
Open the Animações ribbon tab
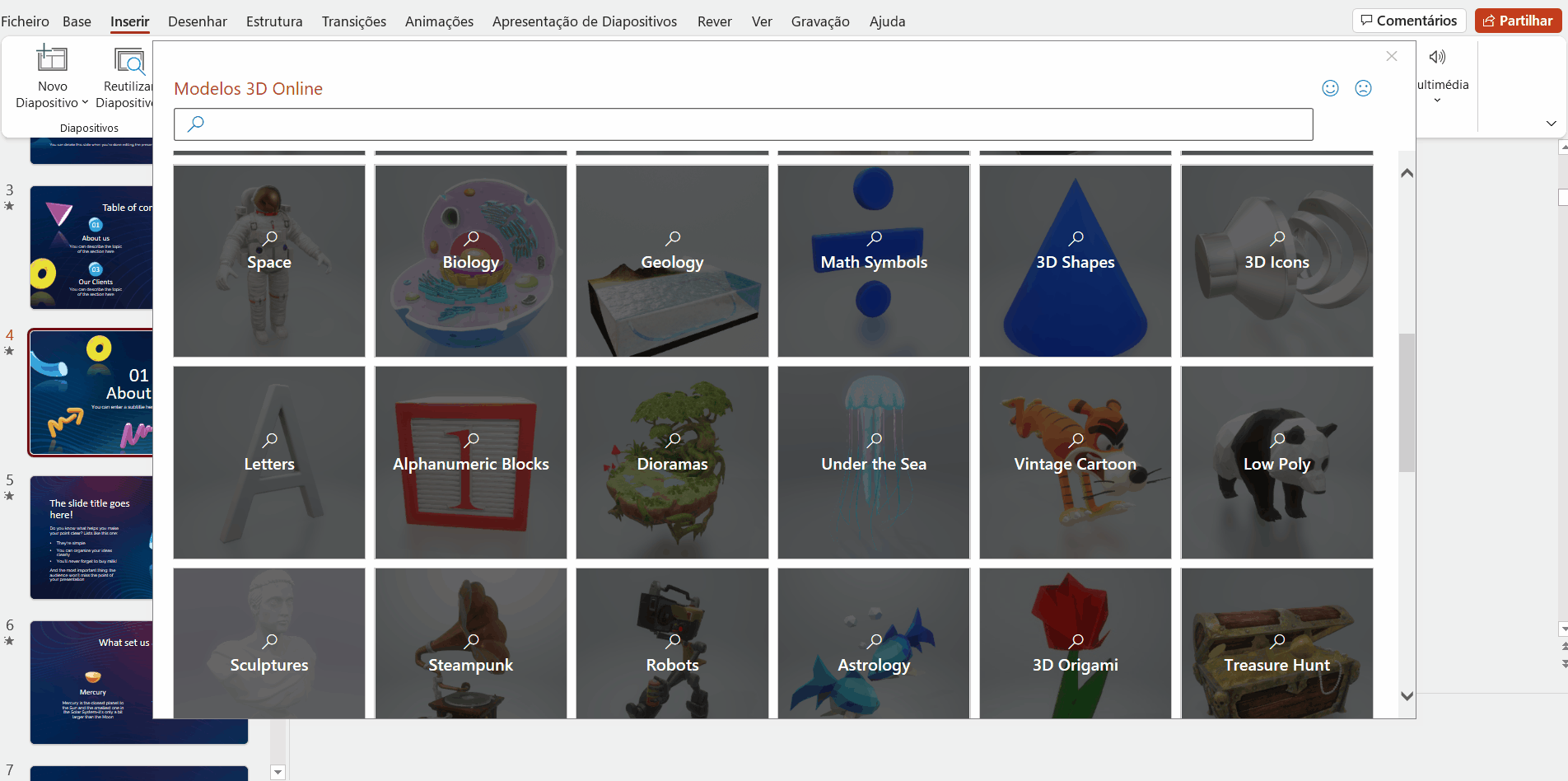tap(439, 21)
